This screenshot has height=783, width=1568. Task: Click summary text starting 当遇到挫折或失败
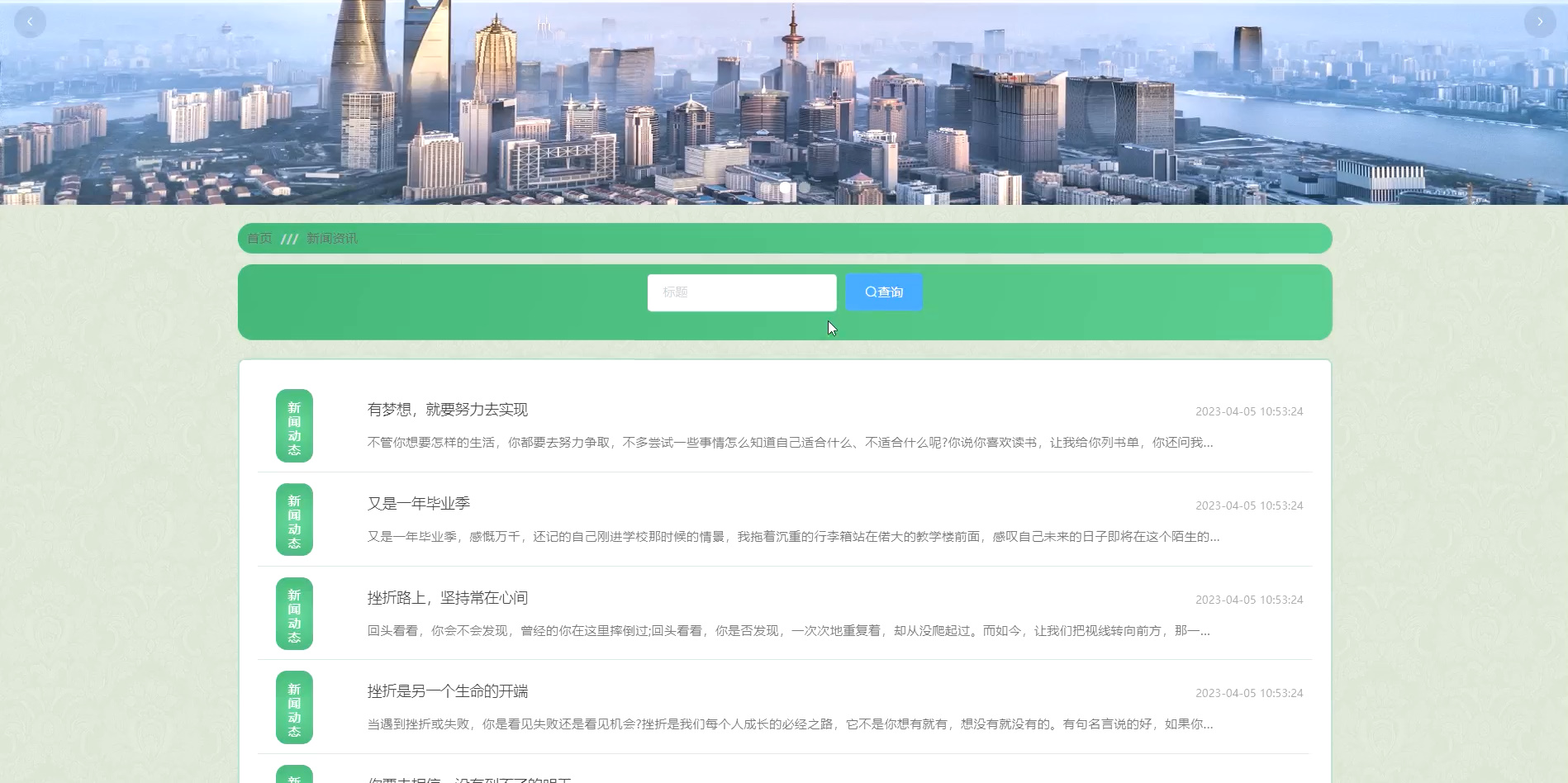(x=790, y=724)
